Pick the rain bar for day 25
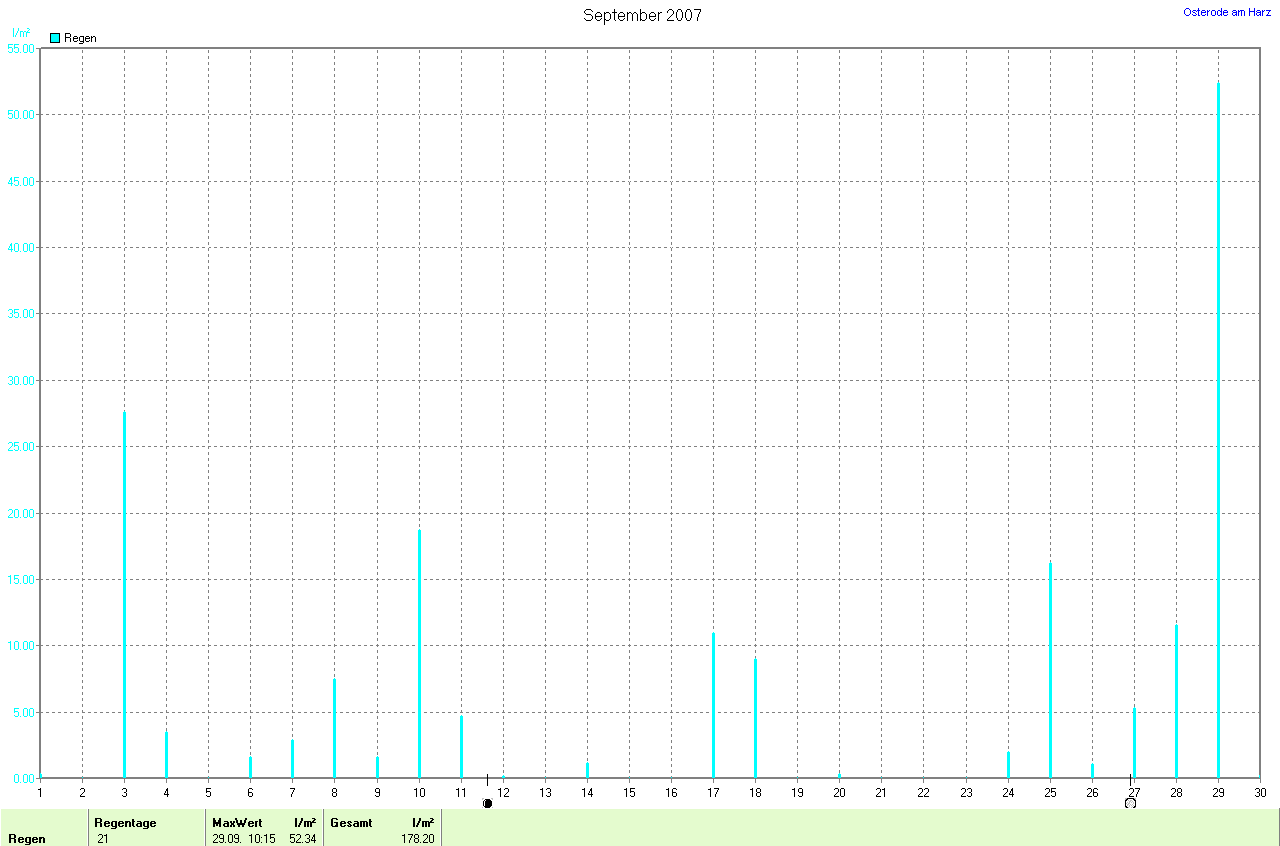This screenshot has height=846, width=1280. coord(1050,670)
